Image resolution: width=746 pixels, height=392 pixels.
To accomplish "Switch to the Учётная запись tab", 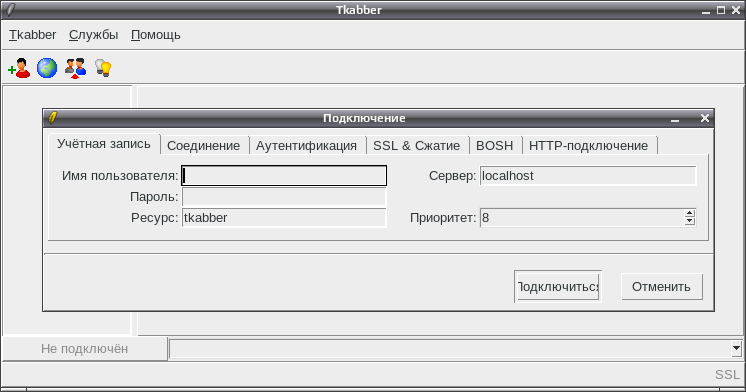I will [104, 144].
